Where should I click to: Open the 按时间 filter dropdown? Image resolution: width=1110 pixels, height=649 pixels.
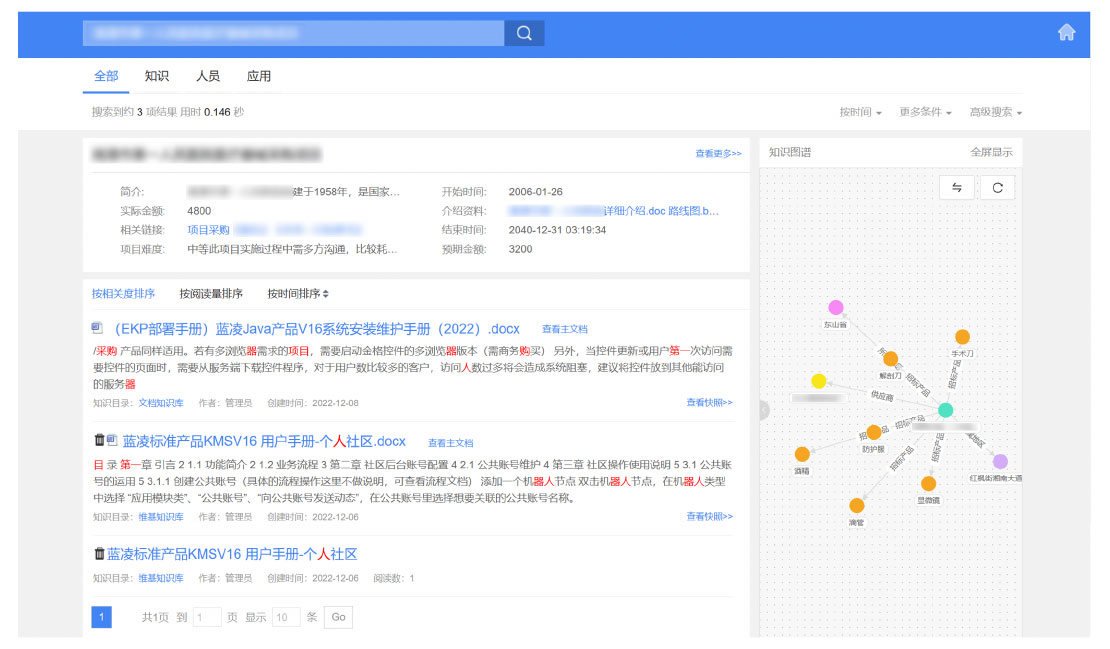[860, 113]
